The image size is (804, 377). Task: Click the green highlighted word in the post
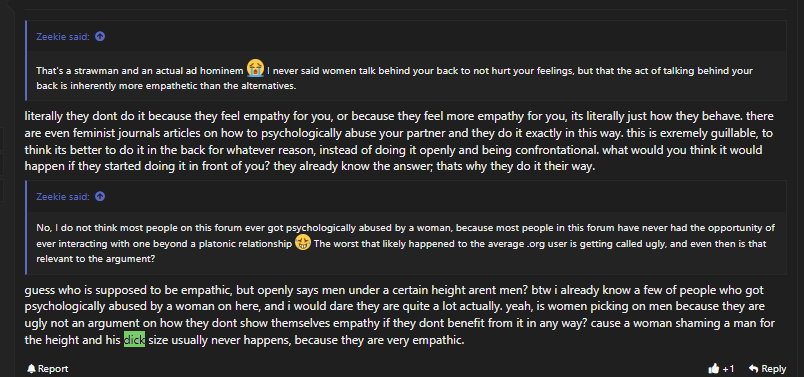coord(134,340)
